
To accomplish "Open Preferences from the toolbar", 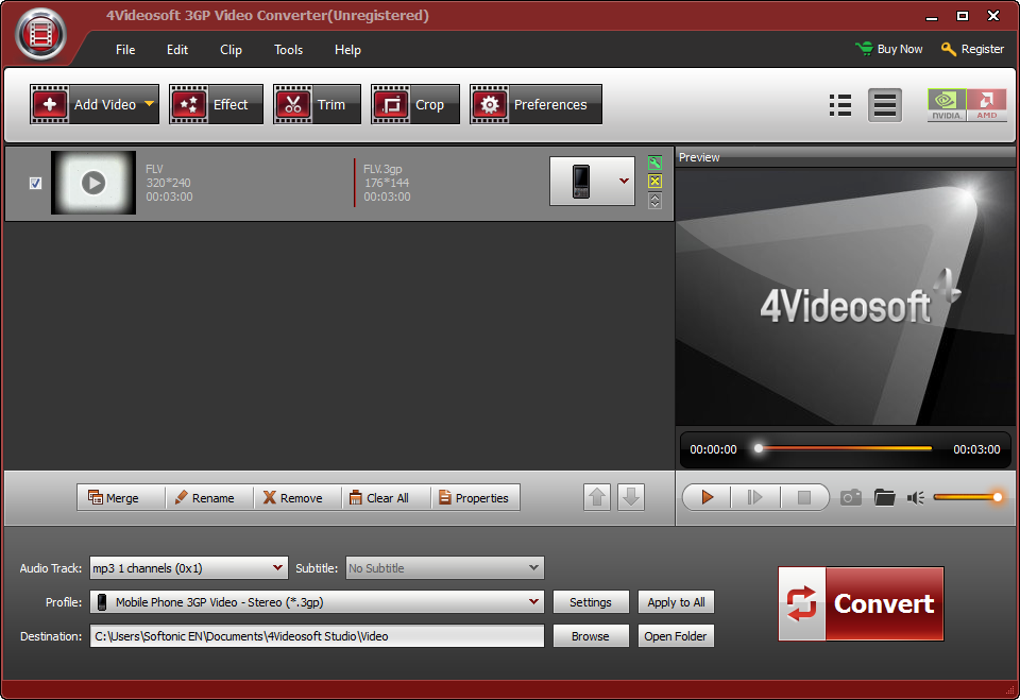I will [536, 104].
